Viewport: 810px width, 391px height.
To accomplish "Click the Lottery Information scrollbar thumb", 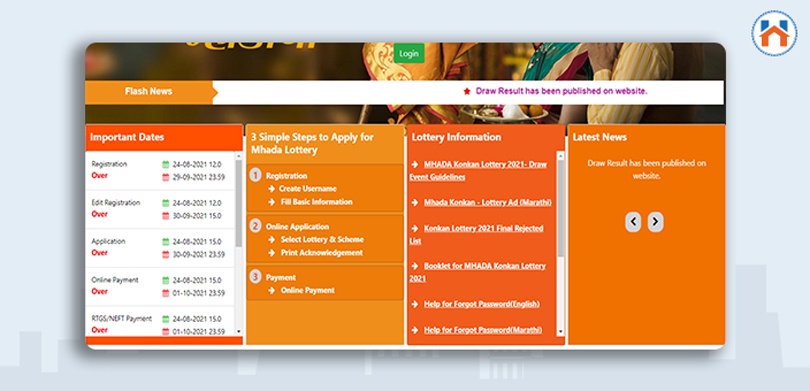I will click(560, 208).
